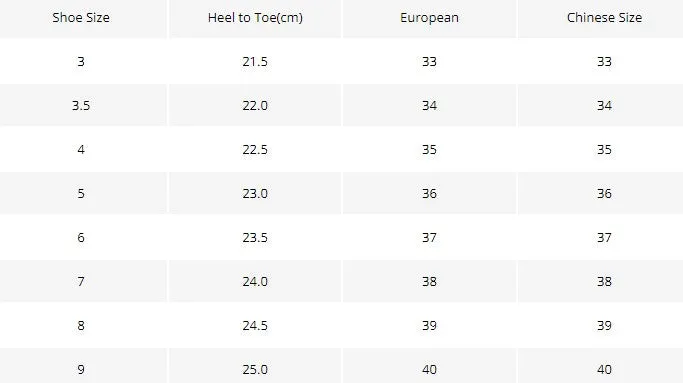Select shoe size 4 cell
This screenshot has width=683, height=383.
coord(81,149)
